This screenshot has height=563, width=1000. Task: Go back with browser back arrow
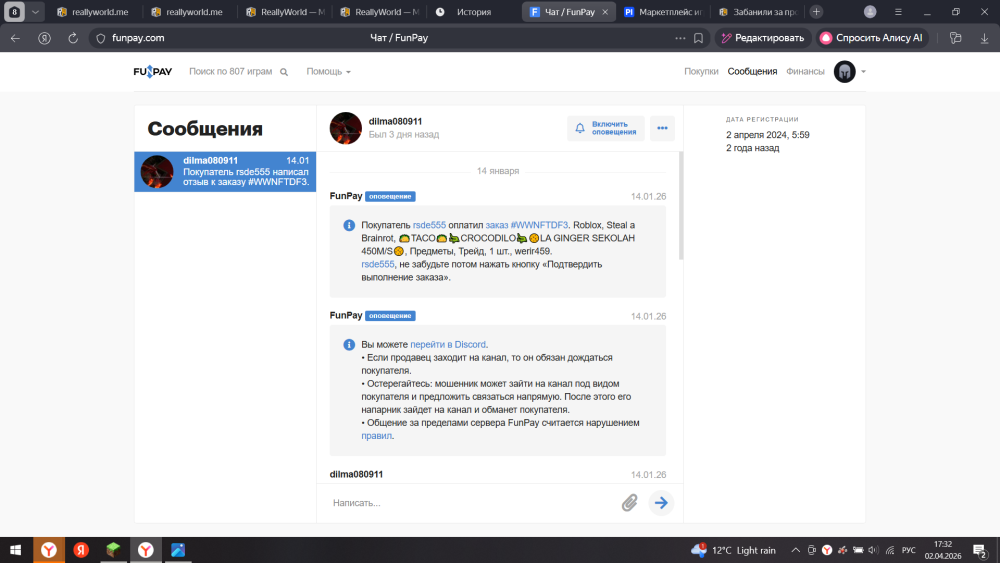point(15,38)
